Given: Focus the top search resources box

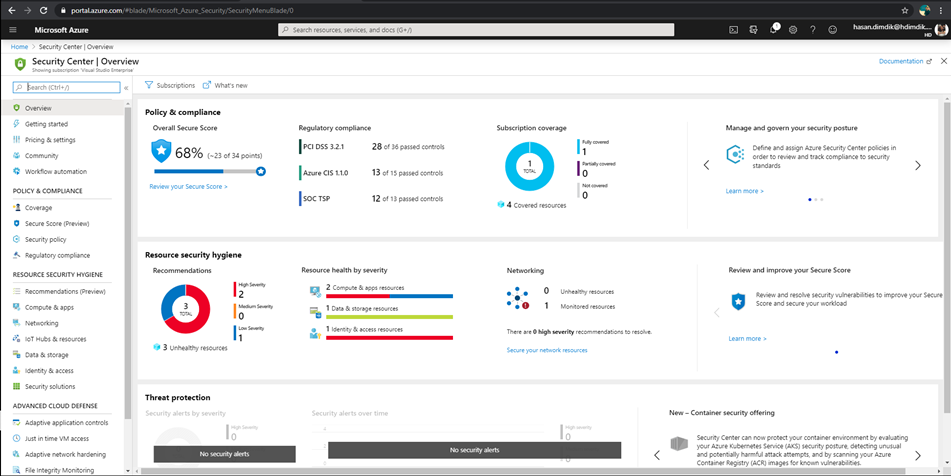Looking at the screenshot, I should pos(476,30).
